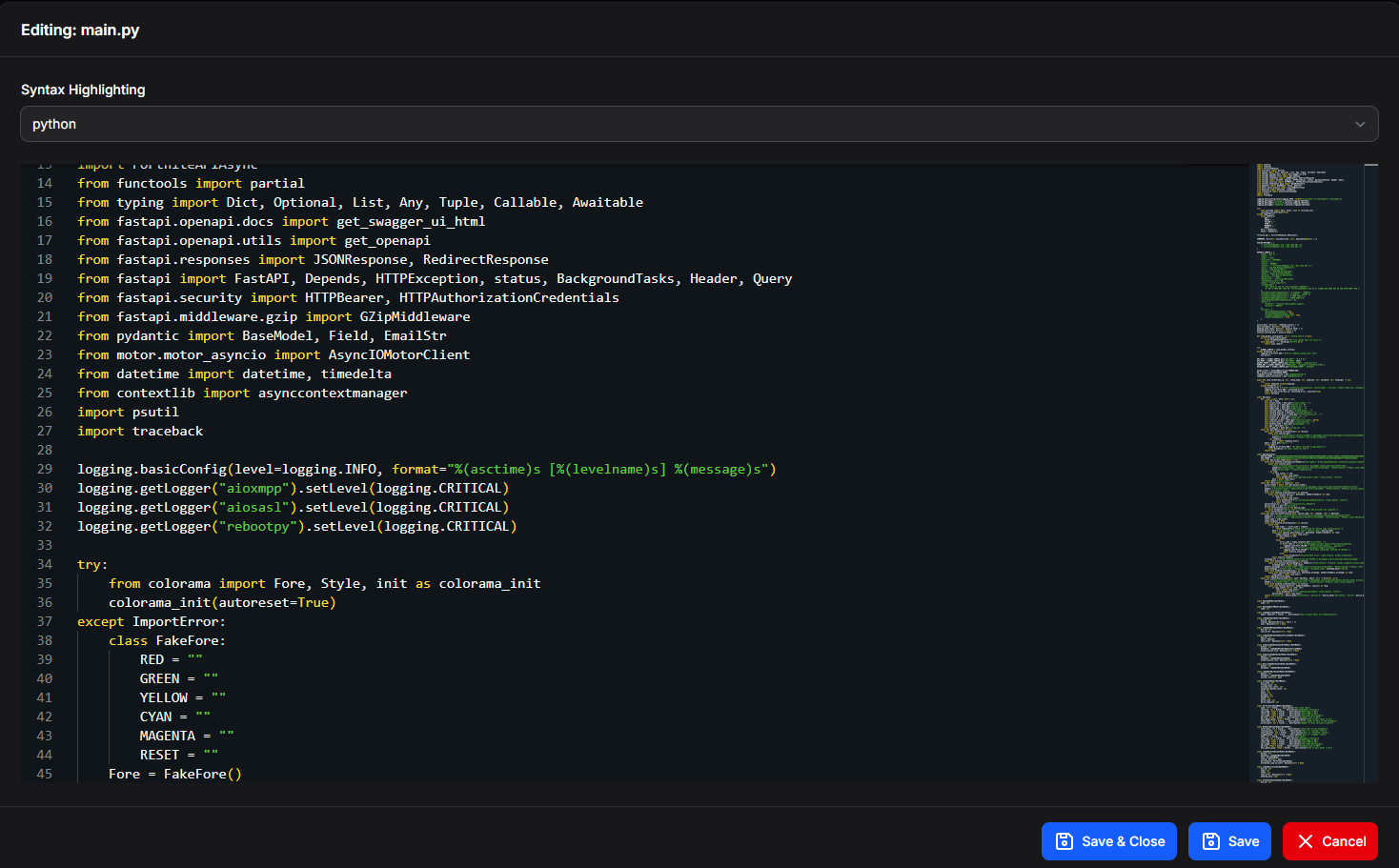Click the 'Syntax Highlighting' label
This screenshot has height=868, width=1399.
coord(83,90)
